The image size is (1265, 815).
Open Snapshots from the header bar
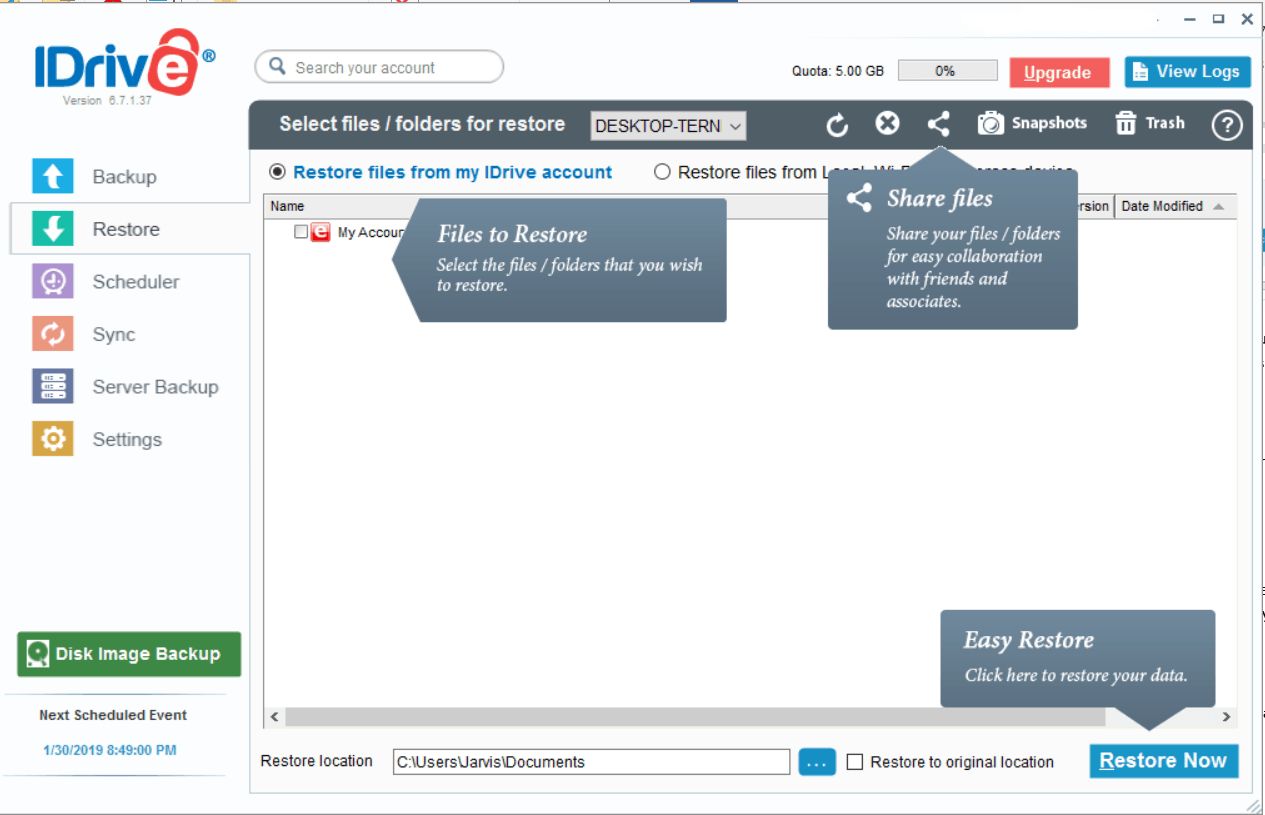click(1032, 123)
